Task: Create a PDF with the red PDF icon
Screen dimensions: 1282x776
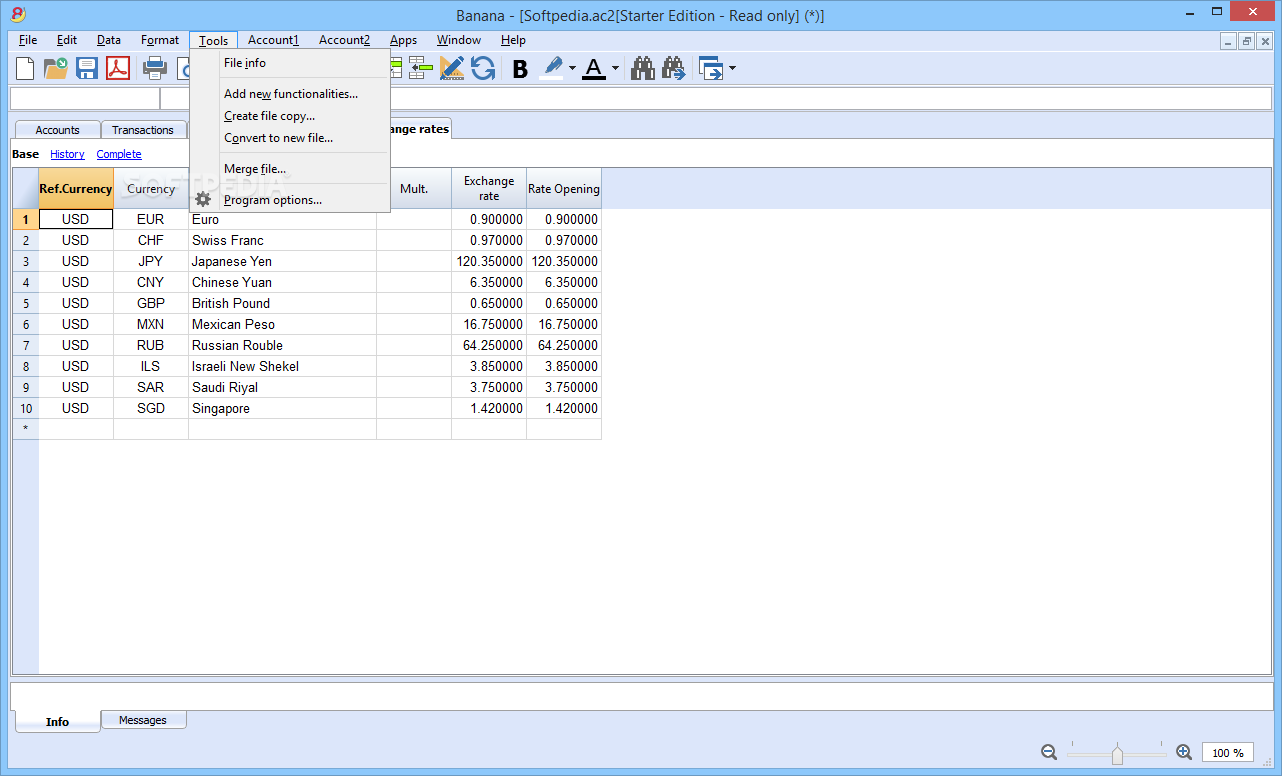Action: (x=118, y=68)
